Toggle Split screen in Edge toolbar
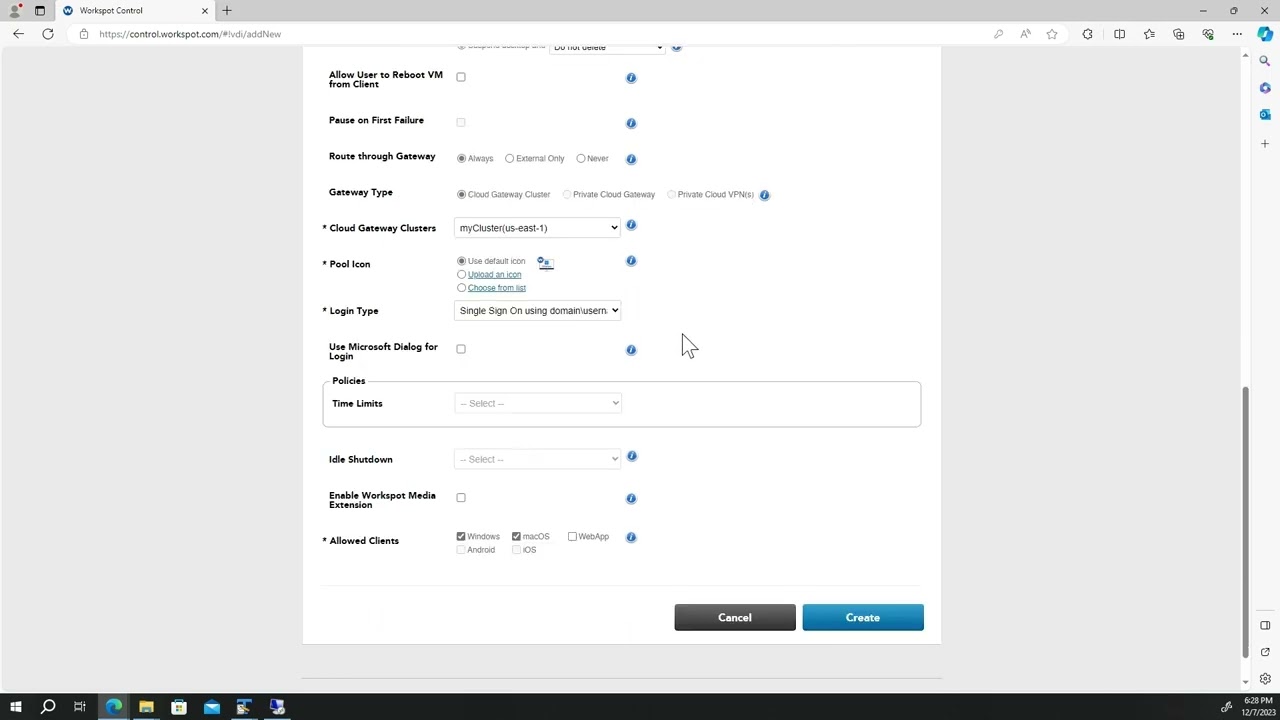Image resolution: width=1280 pixels, height=720 pixels. click(x=1119, y=34)
